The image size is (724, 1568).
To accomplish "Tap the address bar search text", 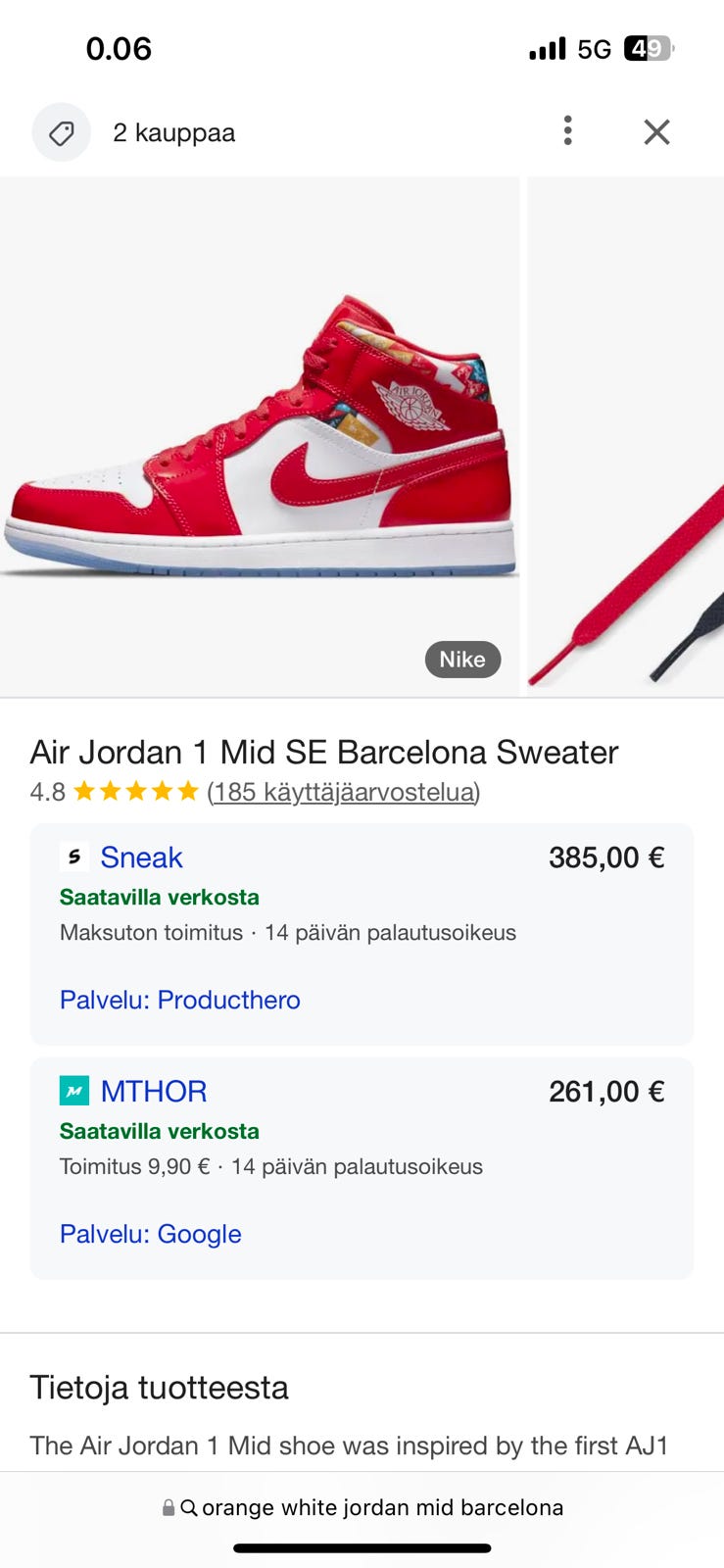I will pos(382,1508).
